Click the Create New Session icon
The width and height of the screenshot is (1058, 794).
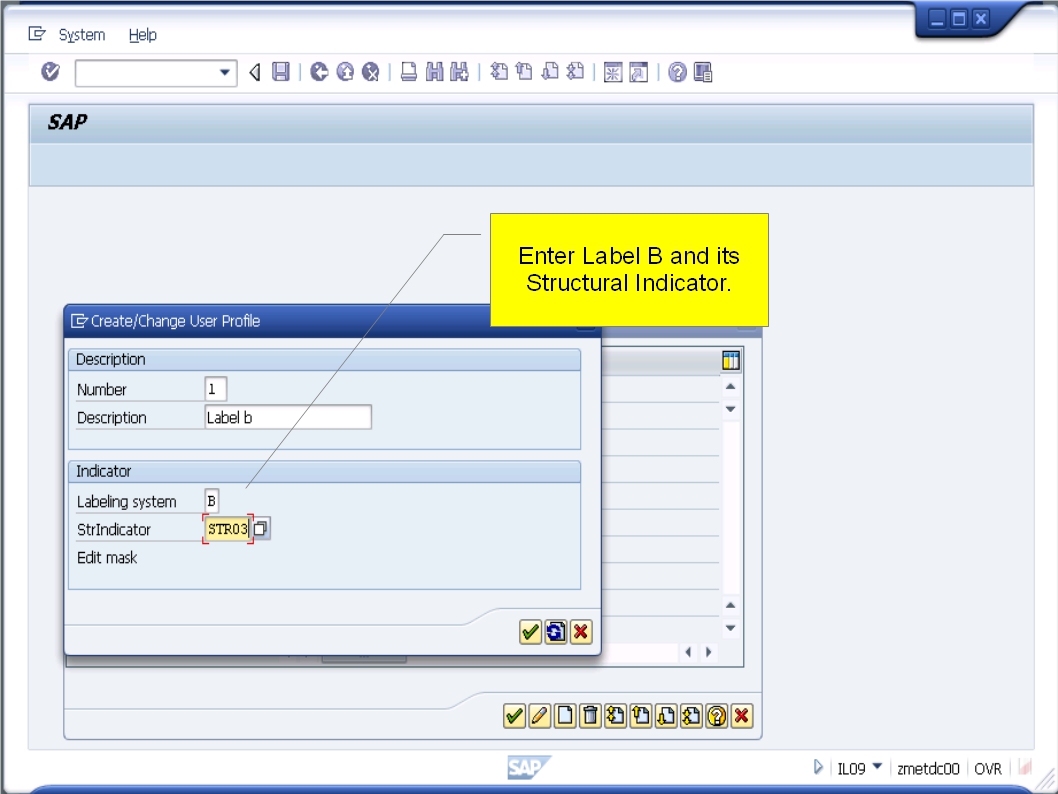(x=497, y=71)
